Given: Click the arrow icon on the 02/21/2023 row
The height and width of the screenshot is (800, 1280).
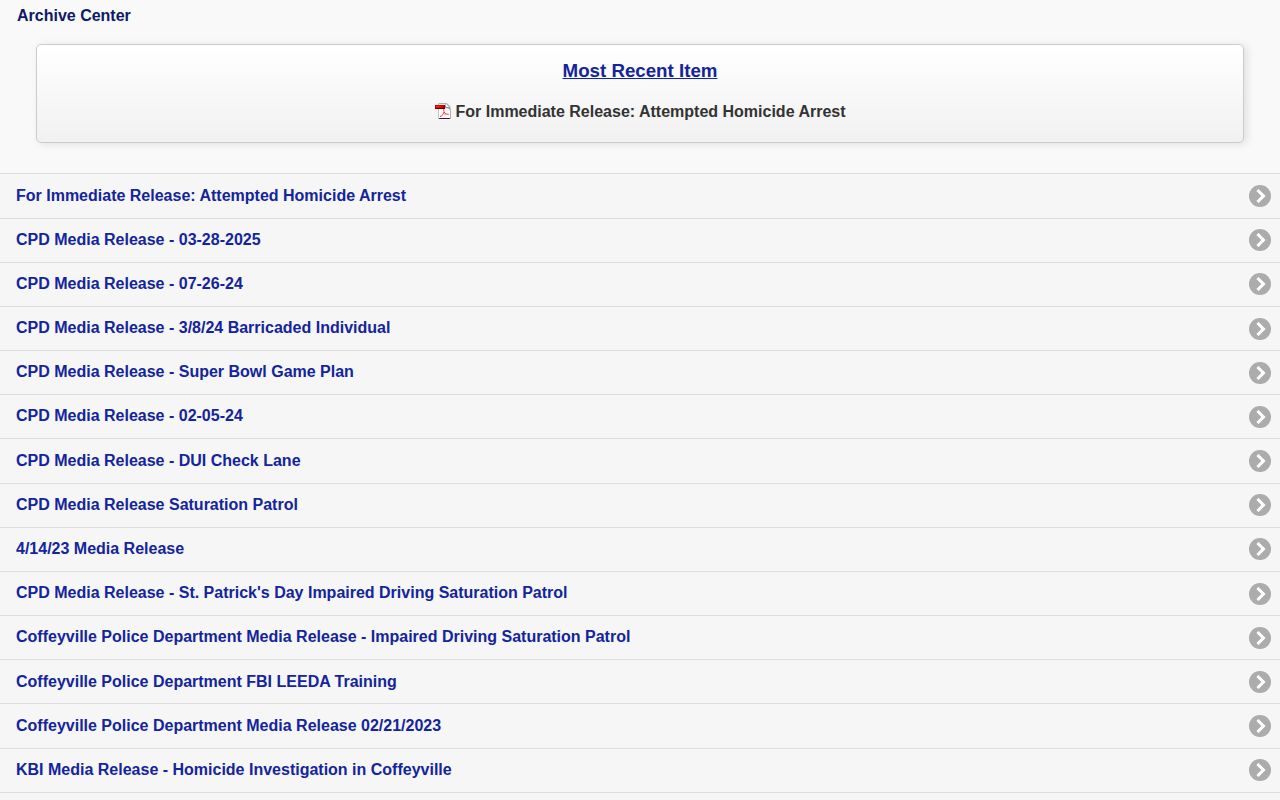Looking at the screenshot, I should 1260,726.
